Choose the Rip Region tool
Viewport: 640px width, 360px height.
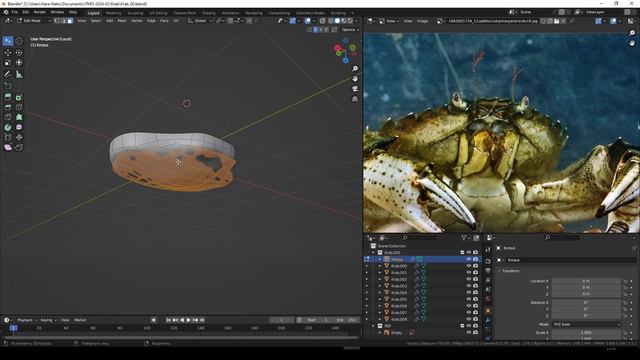coord(19,147)
